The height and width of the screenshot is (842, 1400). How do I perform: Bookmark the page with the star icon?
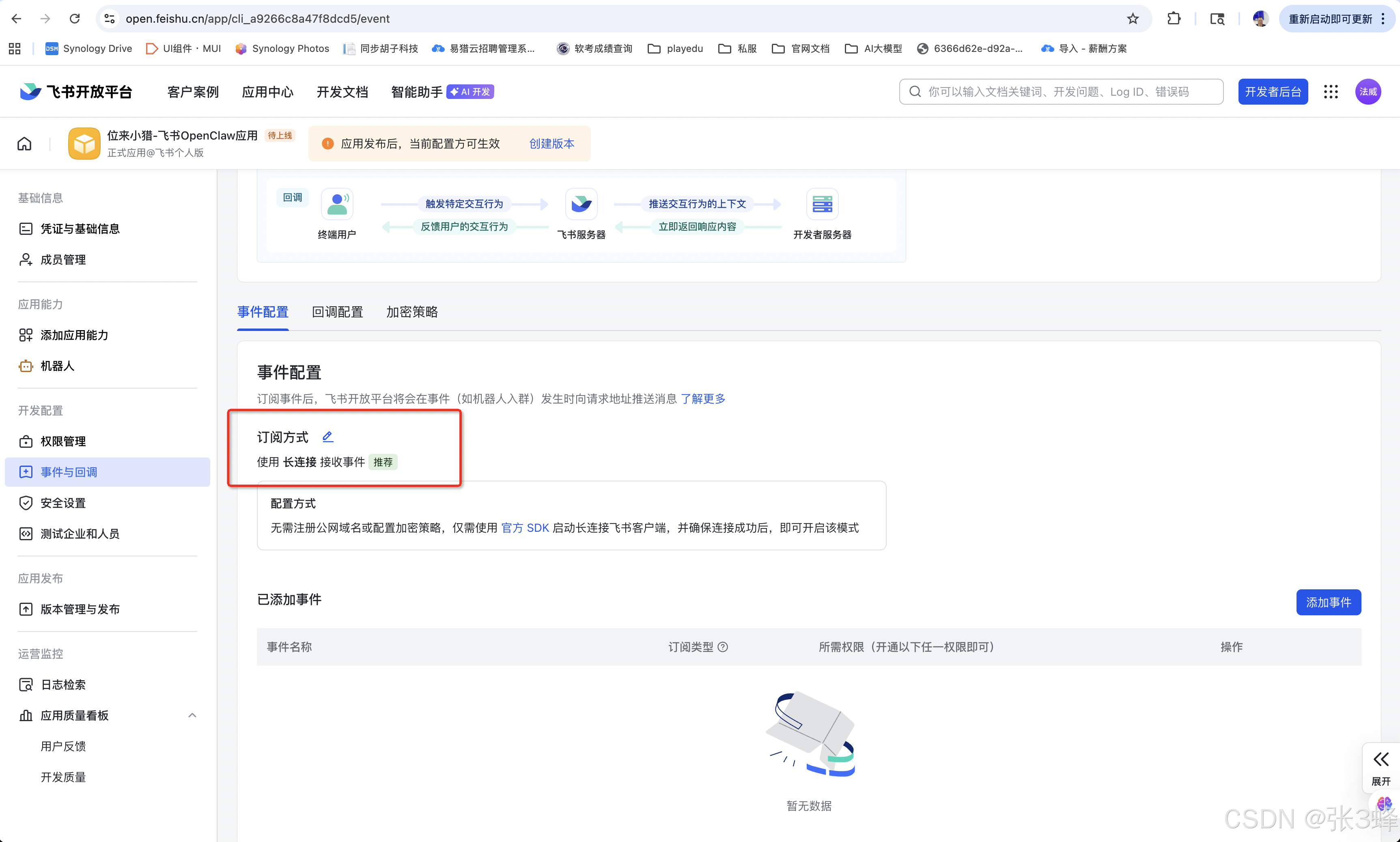click(x=1133, y=19)
